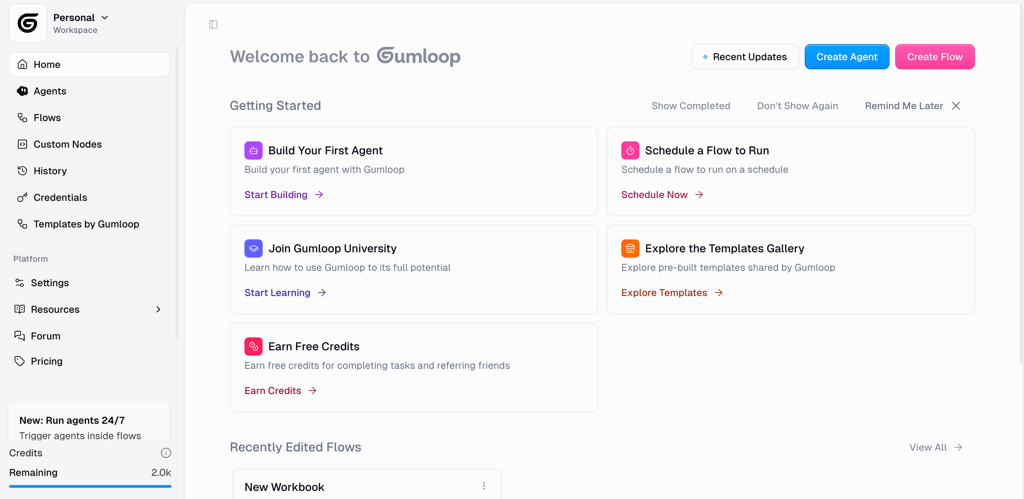This screenshot has width=1024, height=499.
Task: Click the orange Templates Gallery store icon
Action: point(630,248)
